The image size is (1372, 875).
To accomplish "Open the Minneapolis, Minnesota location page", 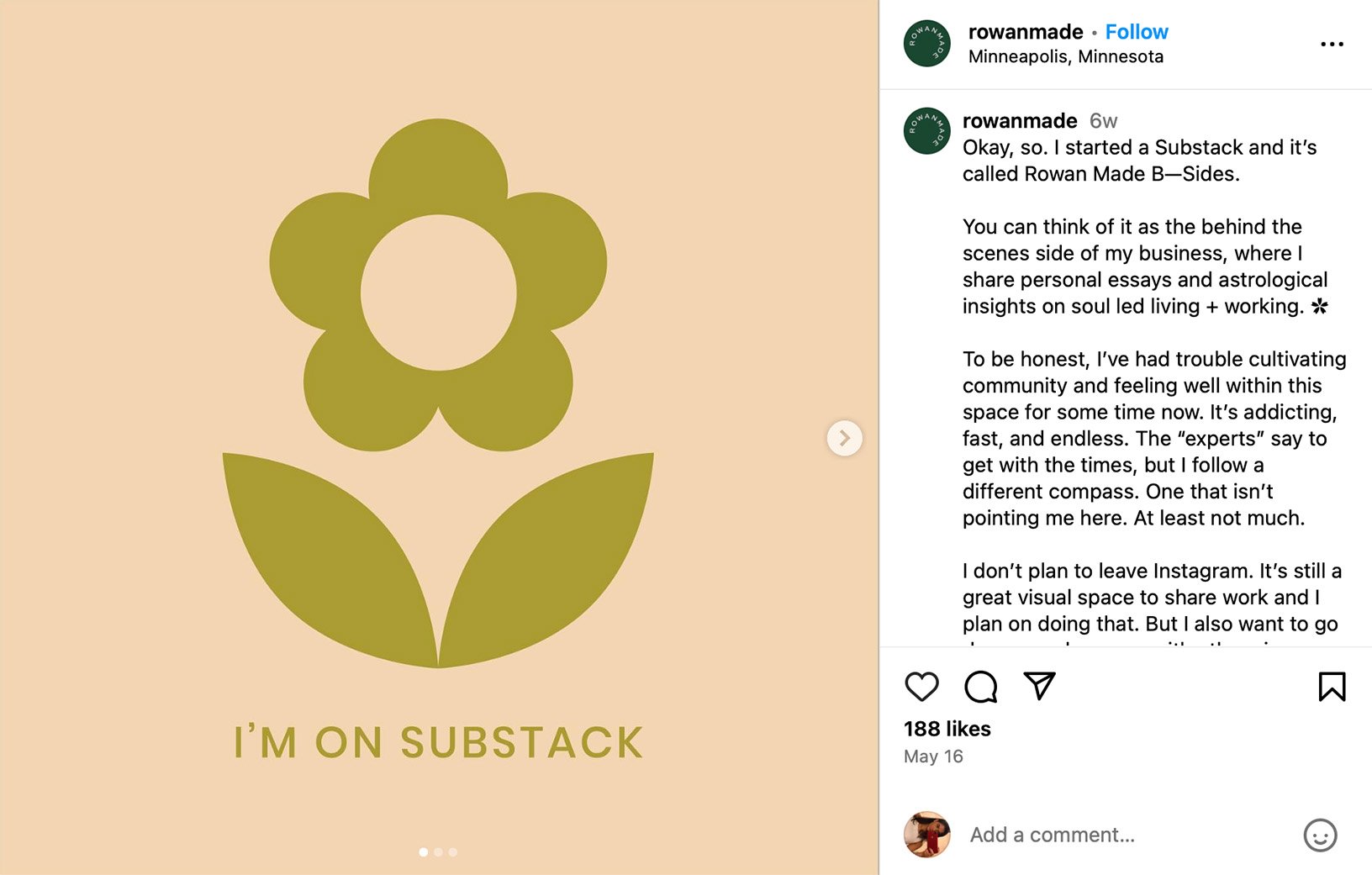I will [1066, 56].
